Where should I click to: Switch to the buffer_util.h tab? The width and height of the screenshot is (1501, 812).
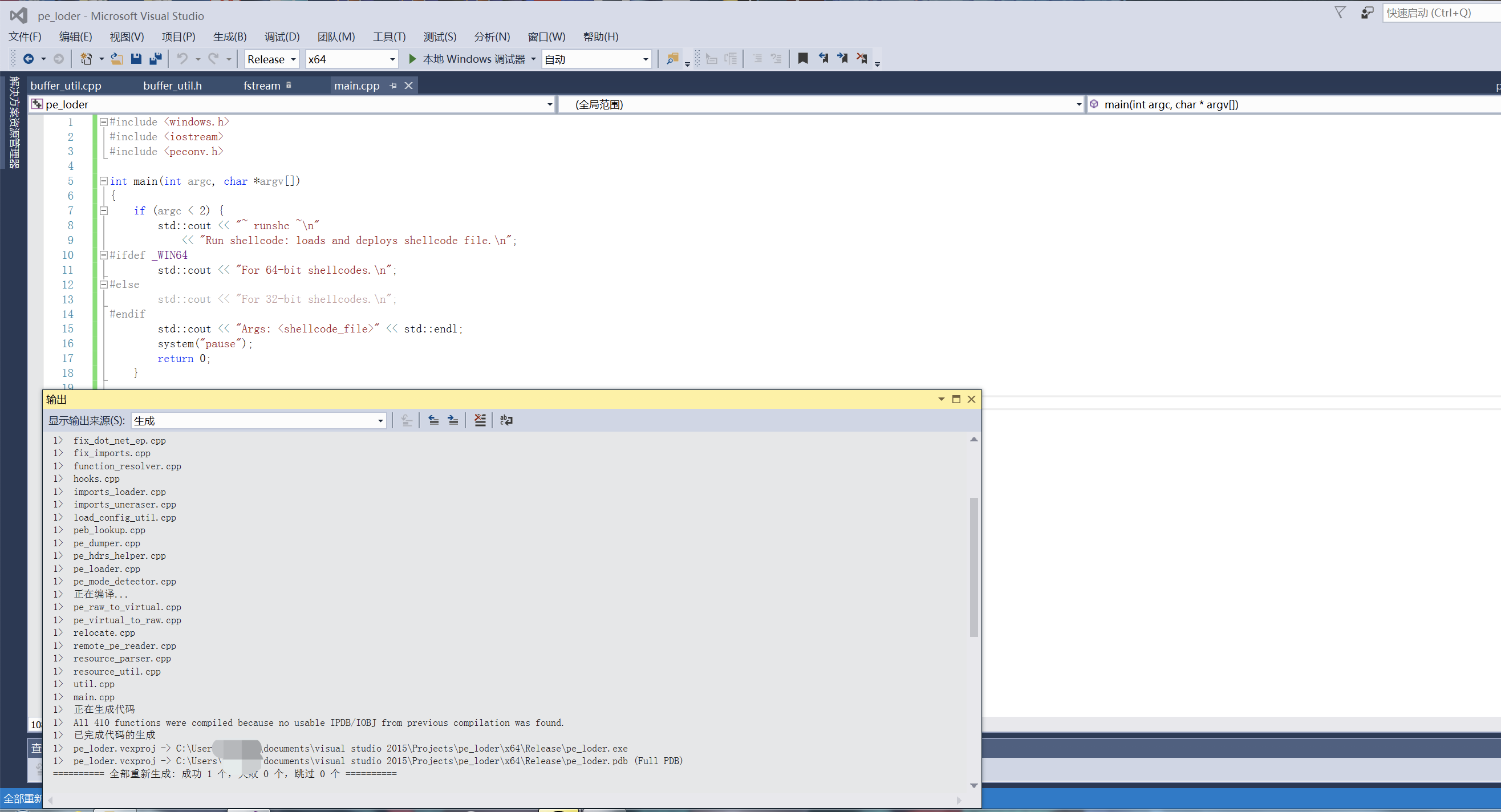172,85
